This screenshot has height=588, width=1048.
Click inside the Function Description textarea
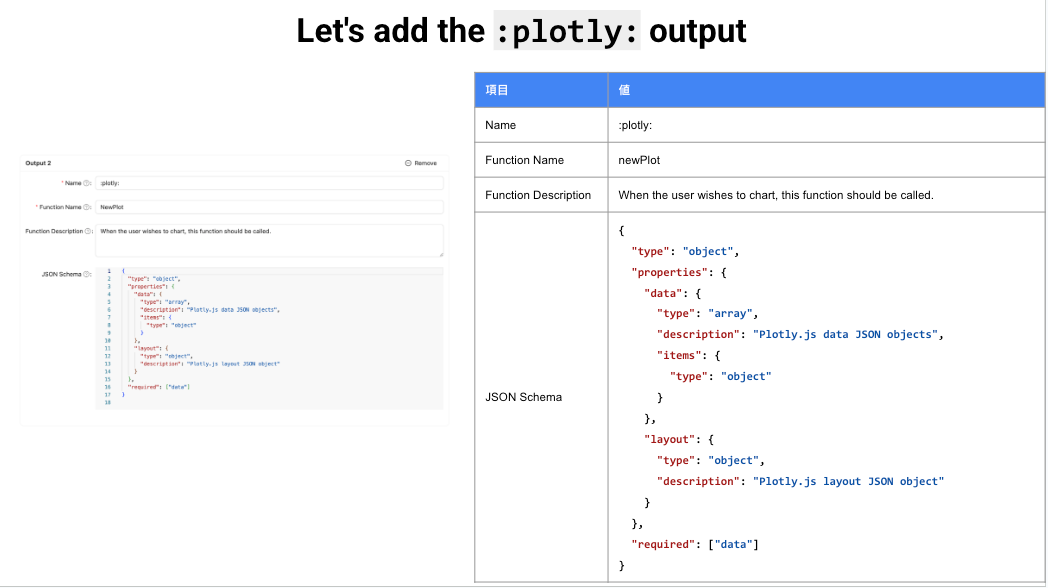[269, 241]
